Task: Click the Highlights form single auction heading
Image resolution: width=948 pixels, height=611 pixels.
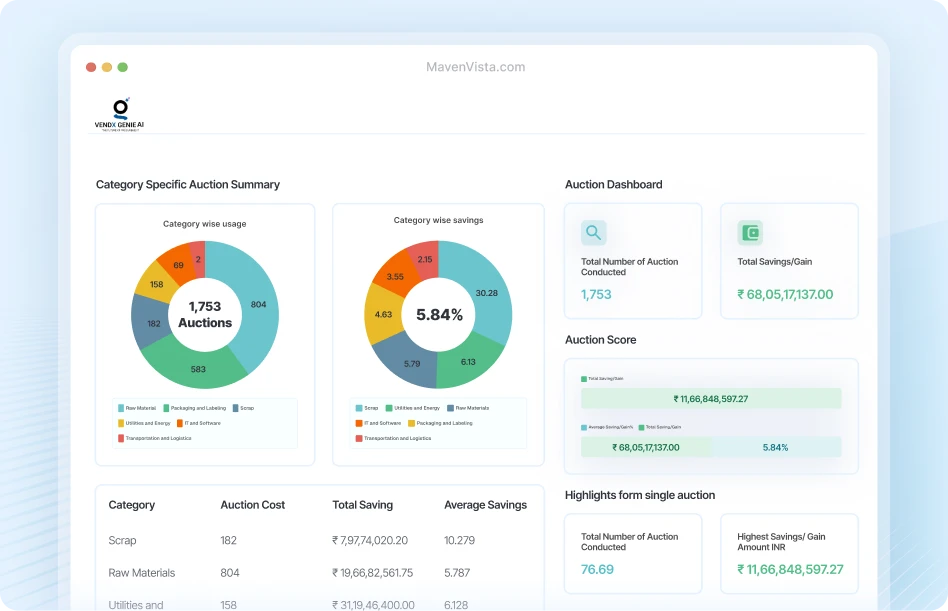Action: [x=640, y=495]
